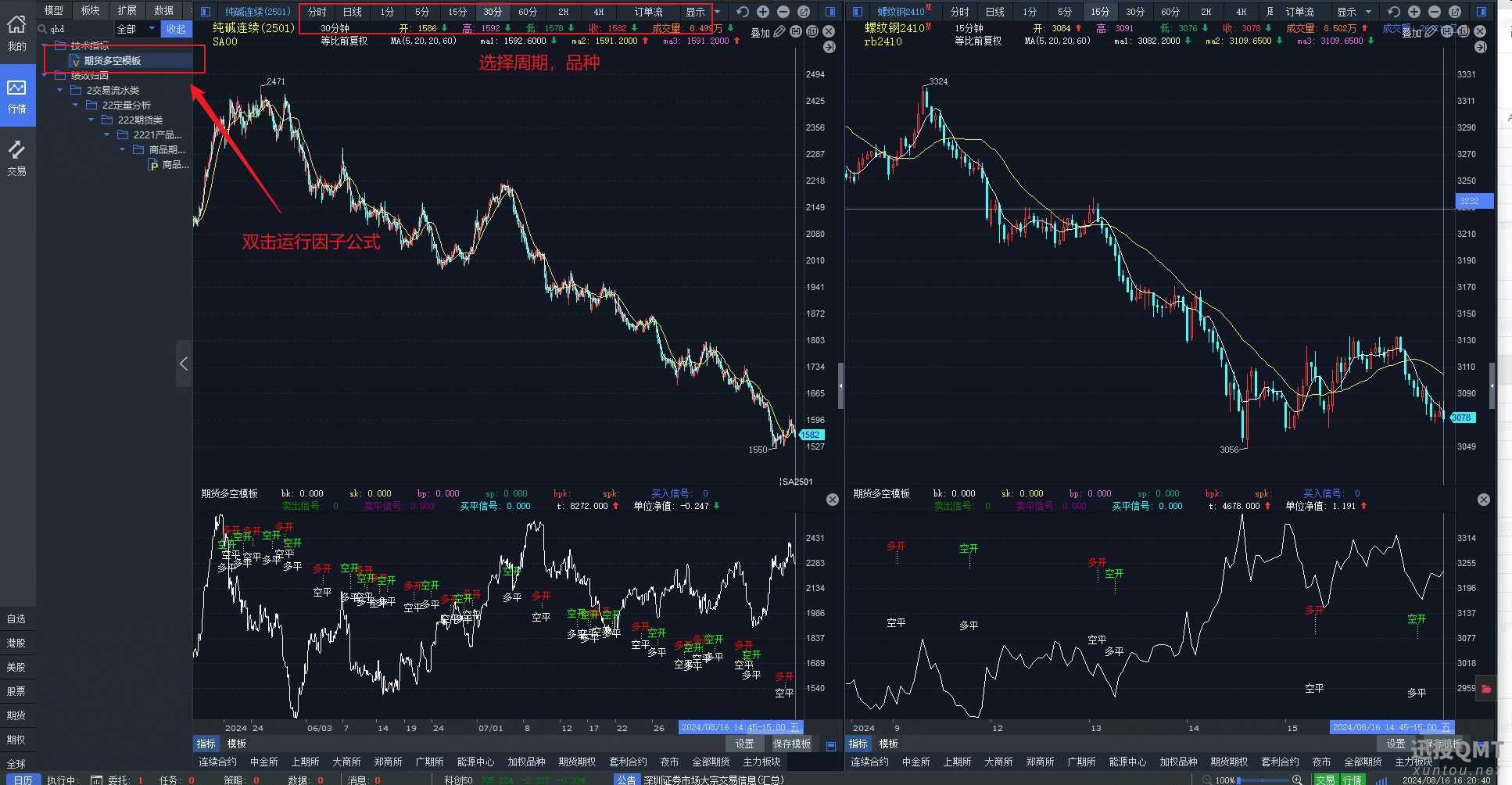Toggle the 收起 collapse button in search bar

tap(176, 29)
